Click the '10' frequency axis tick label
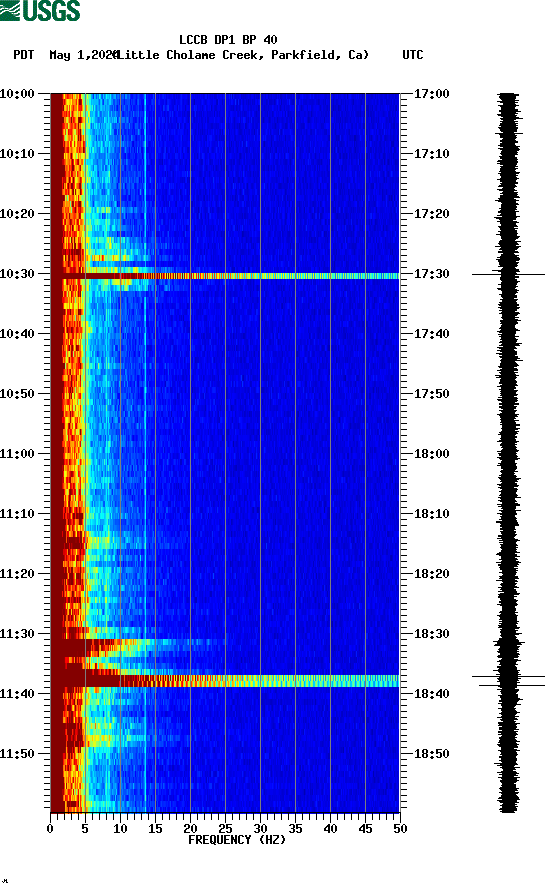Image resolution: width=552 pixels, height=892 pixels. [x=120, y=829]
